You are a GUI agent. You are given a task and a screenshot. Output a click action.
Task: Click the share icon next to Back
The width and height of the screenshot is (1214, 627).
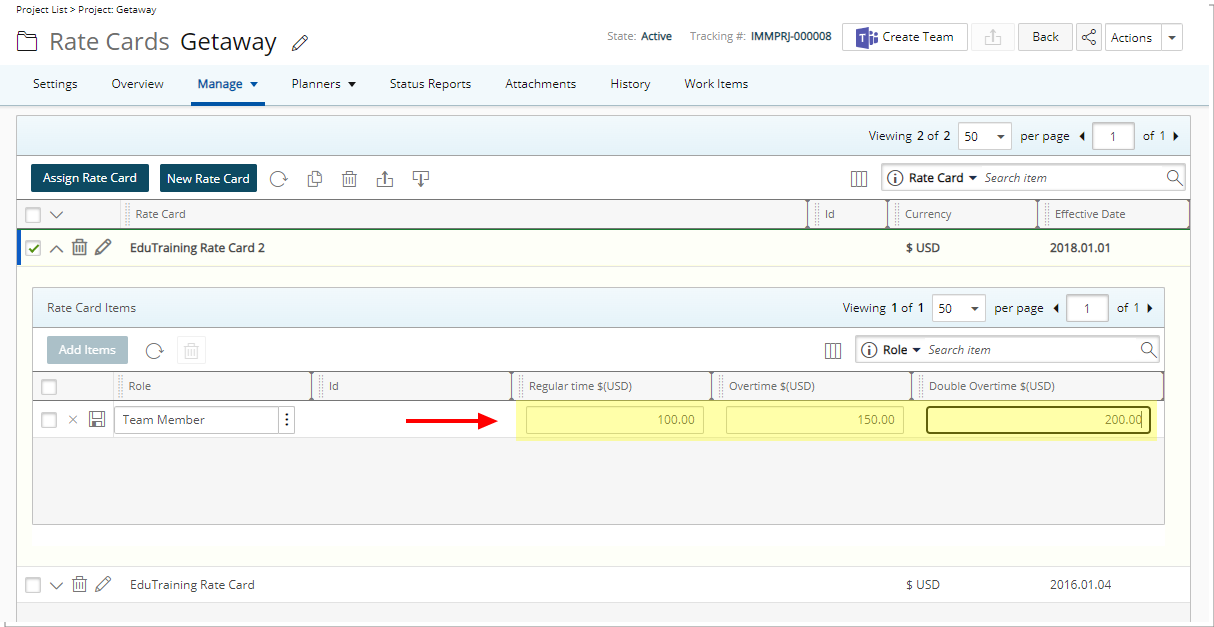(1089, 37)
